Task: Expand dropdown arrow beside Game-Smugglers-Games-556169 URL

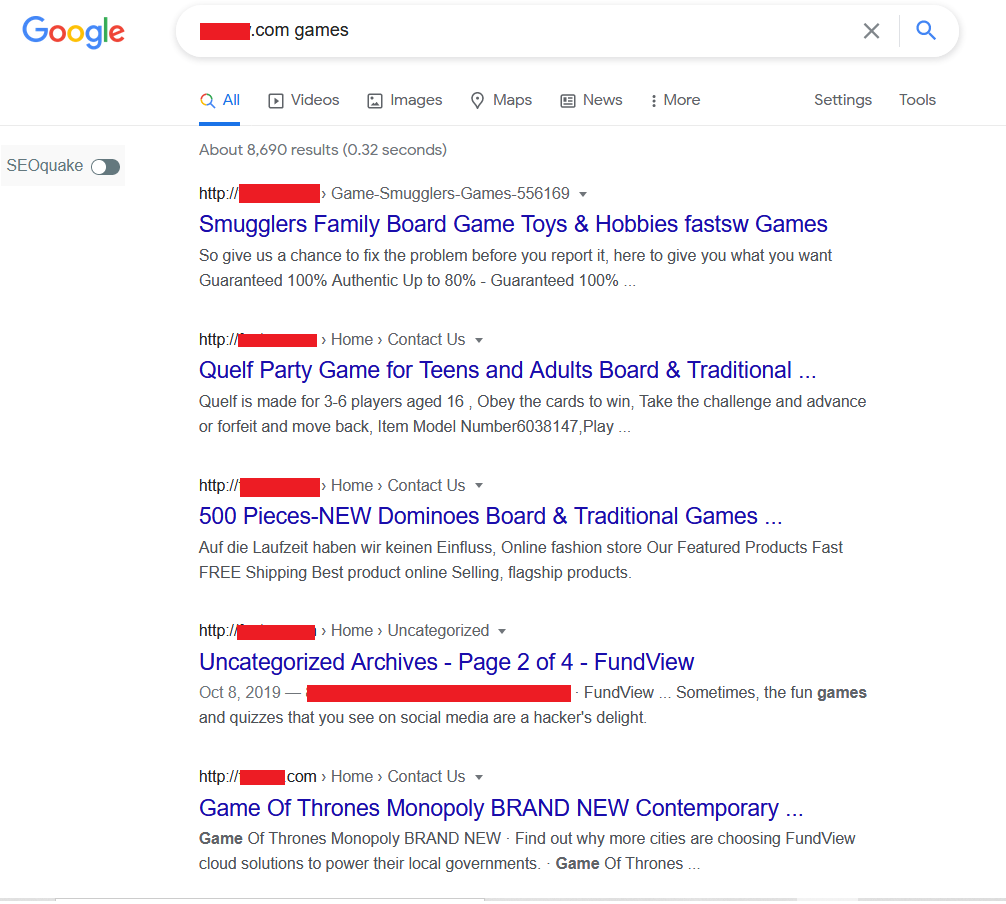Action: coord(583,194)
